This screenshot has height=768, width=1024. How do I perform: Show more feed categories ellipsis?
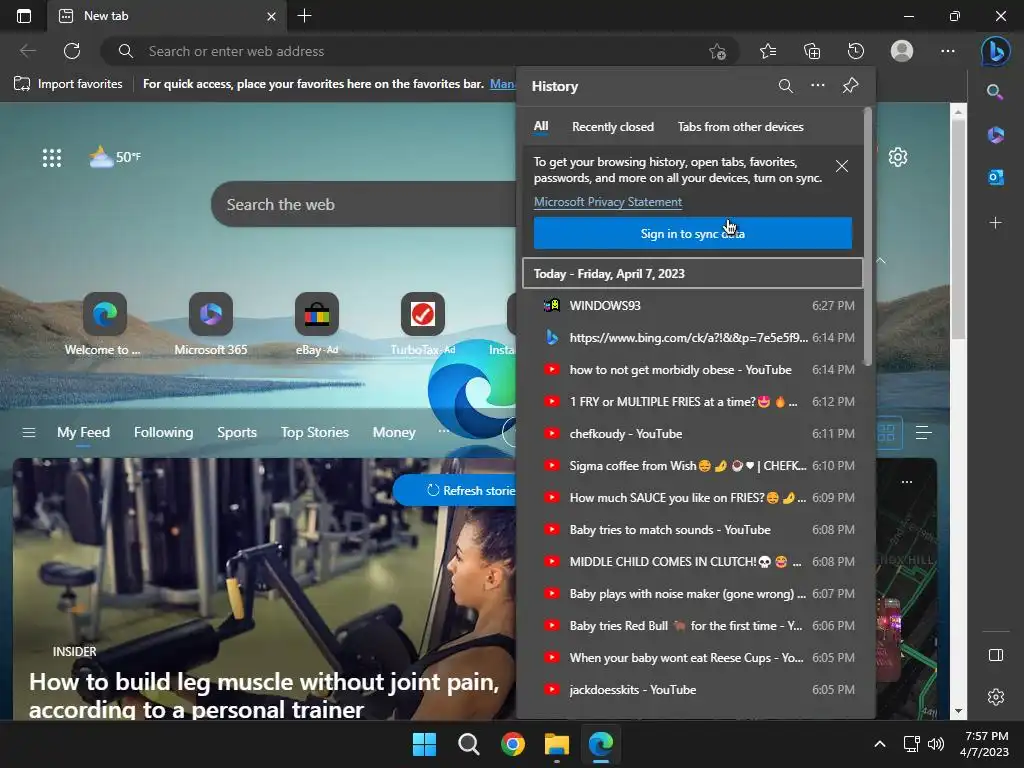[443, 432]
